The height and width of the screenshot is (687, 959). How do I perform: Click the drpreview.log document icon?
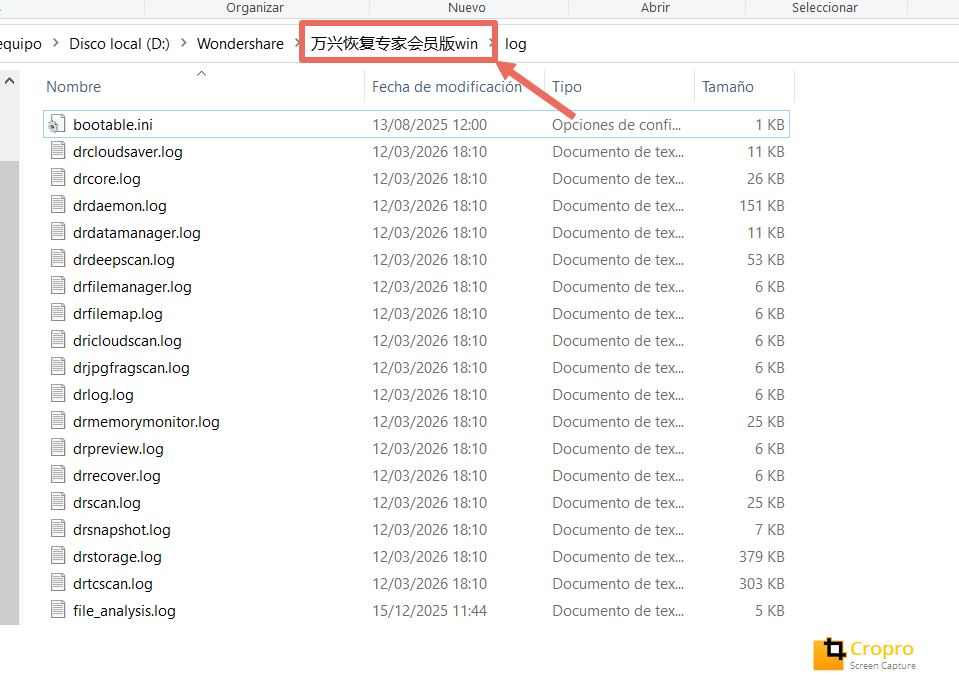click(58, 447)
